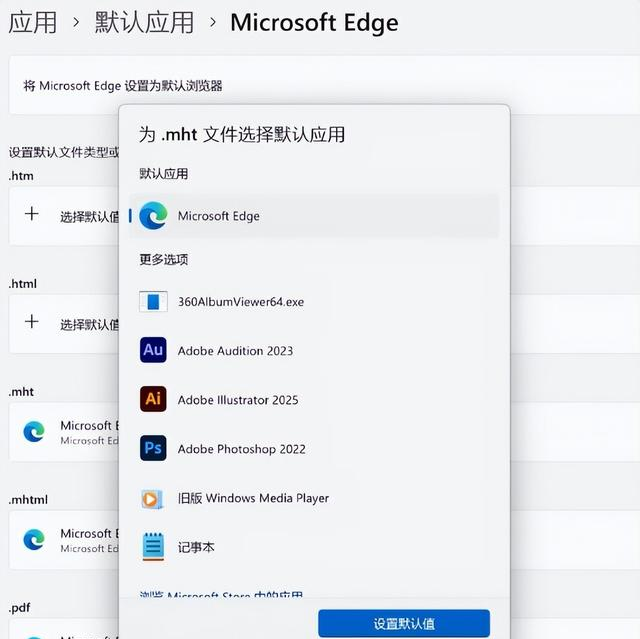Image resolution: width=640 pixels, height=639 pixels.
Task: Click the .html file type label
Action: 22,284
